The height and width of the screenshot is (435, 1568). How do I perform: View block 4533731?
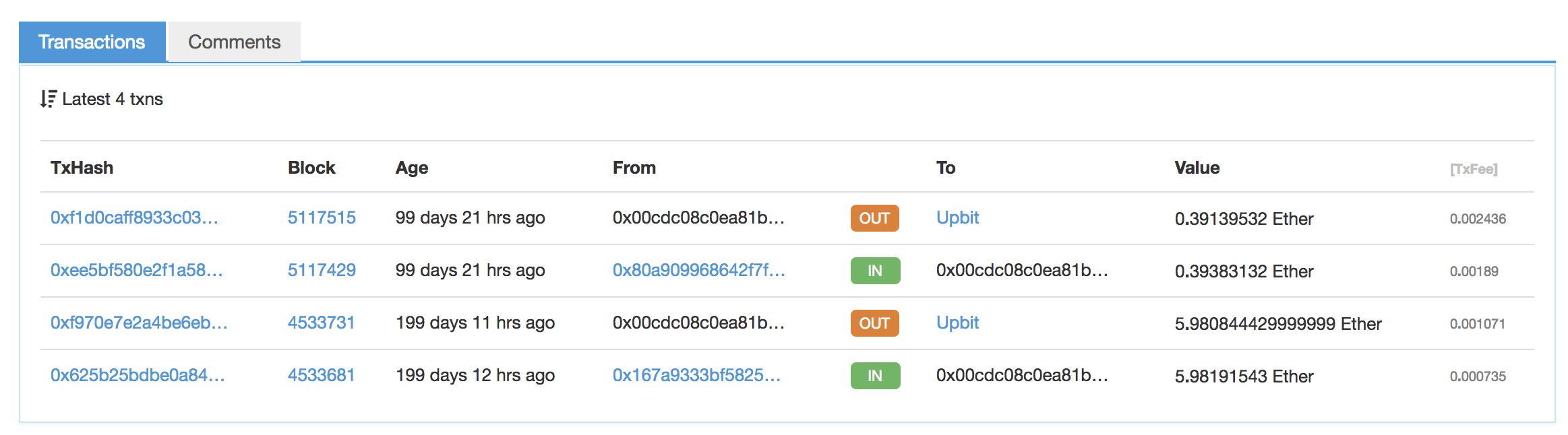point(321,323)
